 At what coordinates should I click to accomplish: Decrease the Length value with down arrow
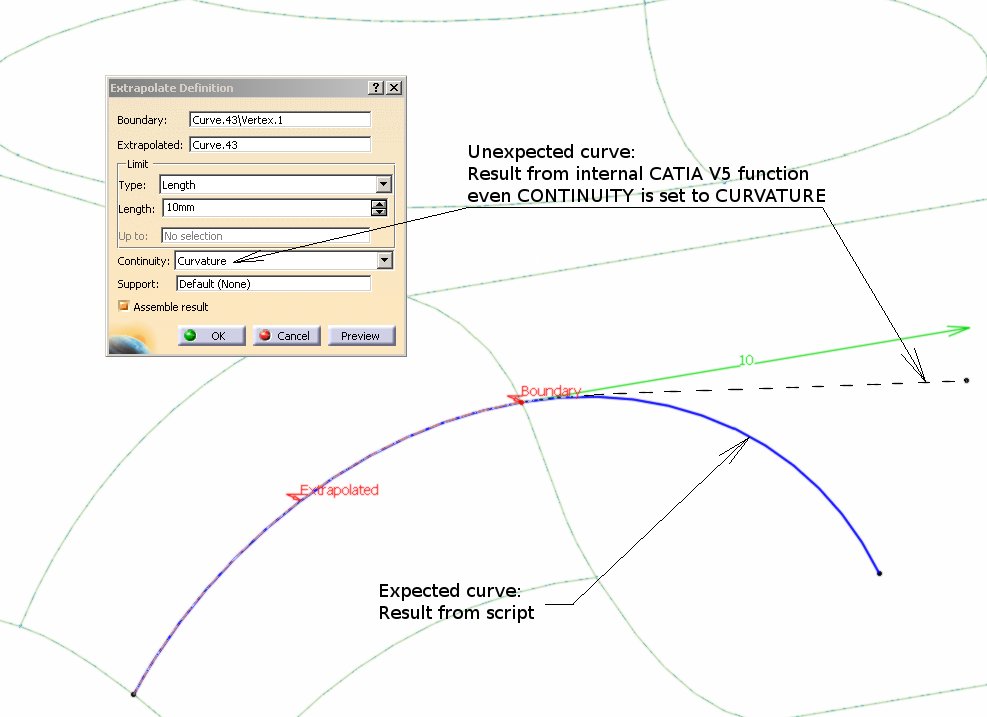379,212
